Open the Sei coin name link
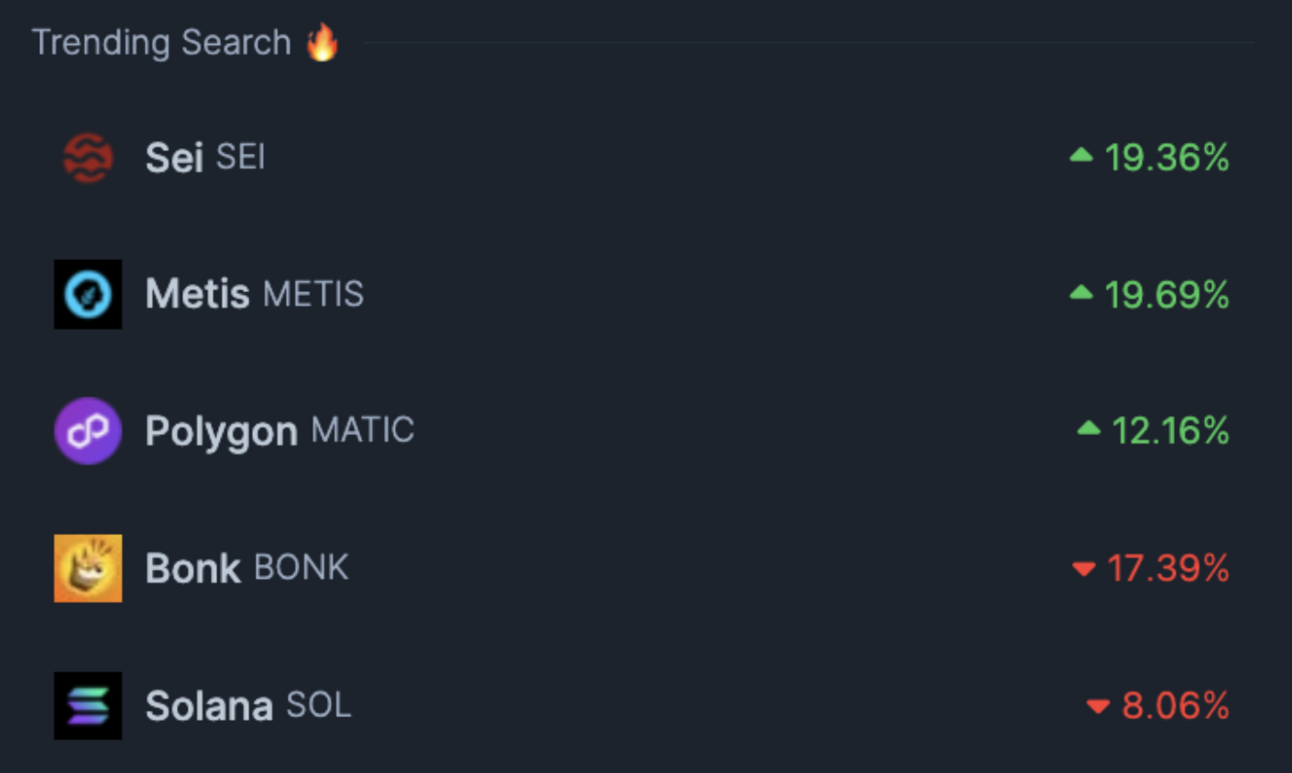 tap(174, 158)
